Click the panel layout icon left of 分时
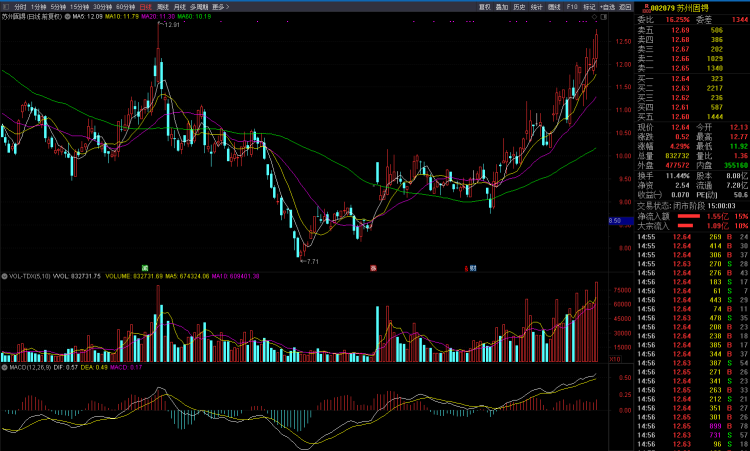Image resolution: width=750 pixels, height=451 pixels. click(x=6, y=7)
